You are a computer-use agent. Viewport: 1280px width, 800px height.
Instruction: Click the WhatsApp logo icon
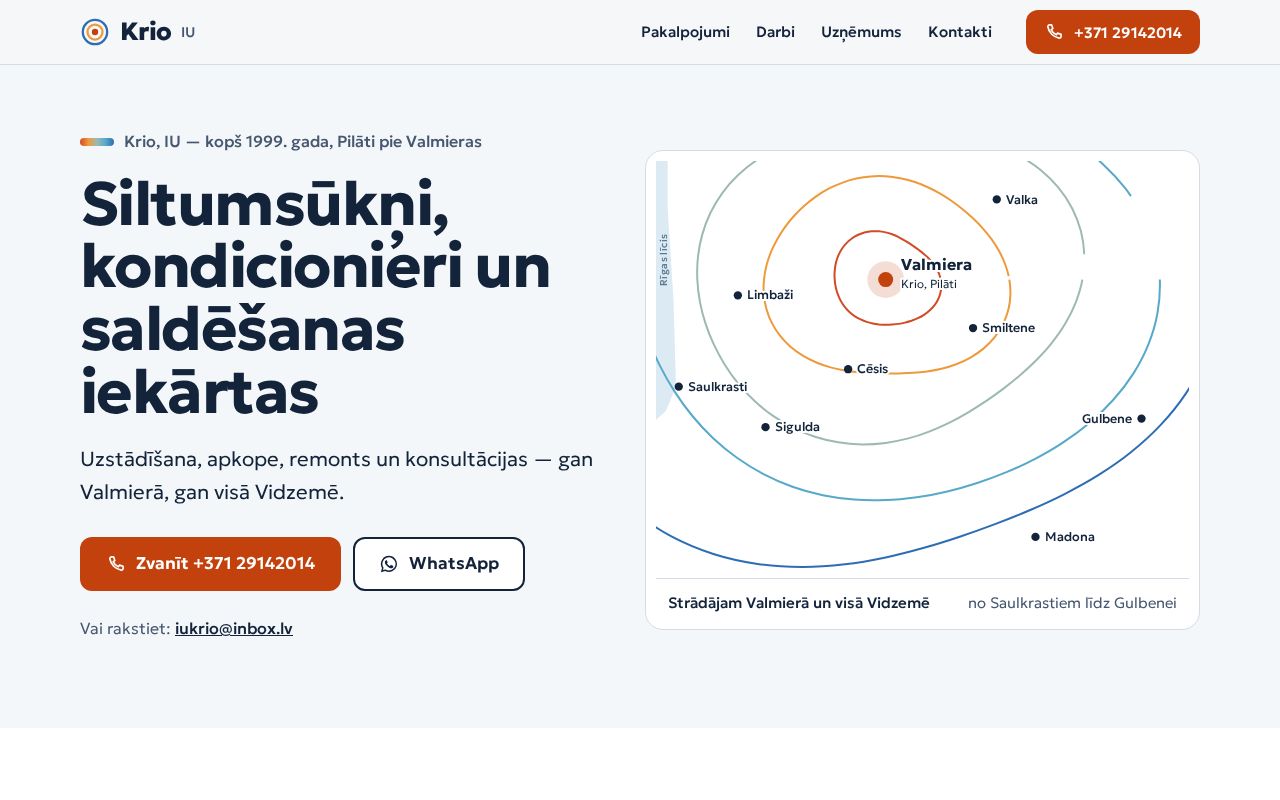coord(389,564)
